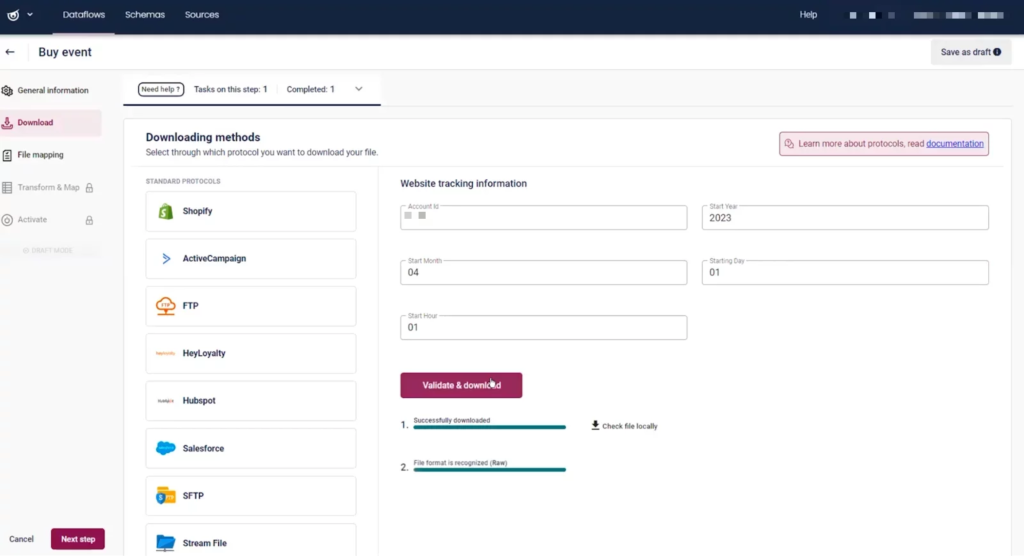The image size is (1024, 556).
Task: Click the Website tracking information heading
Action: (464, 184)
